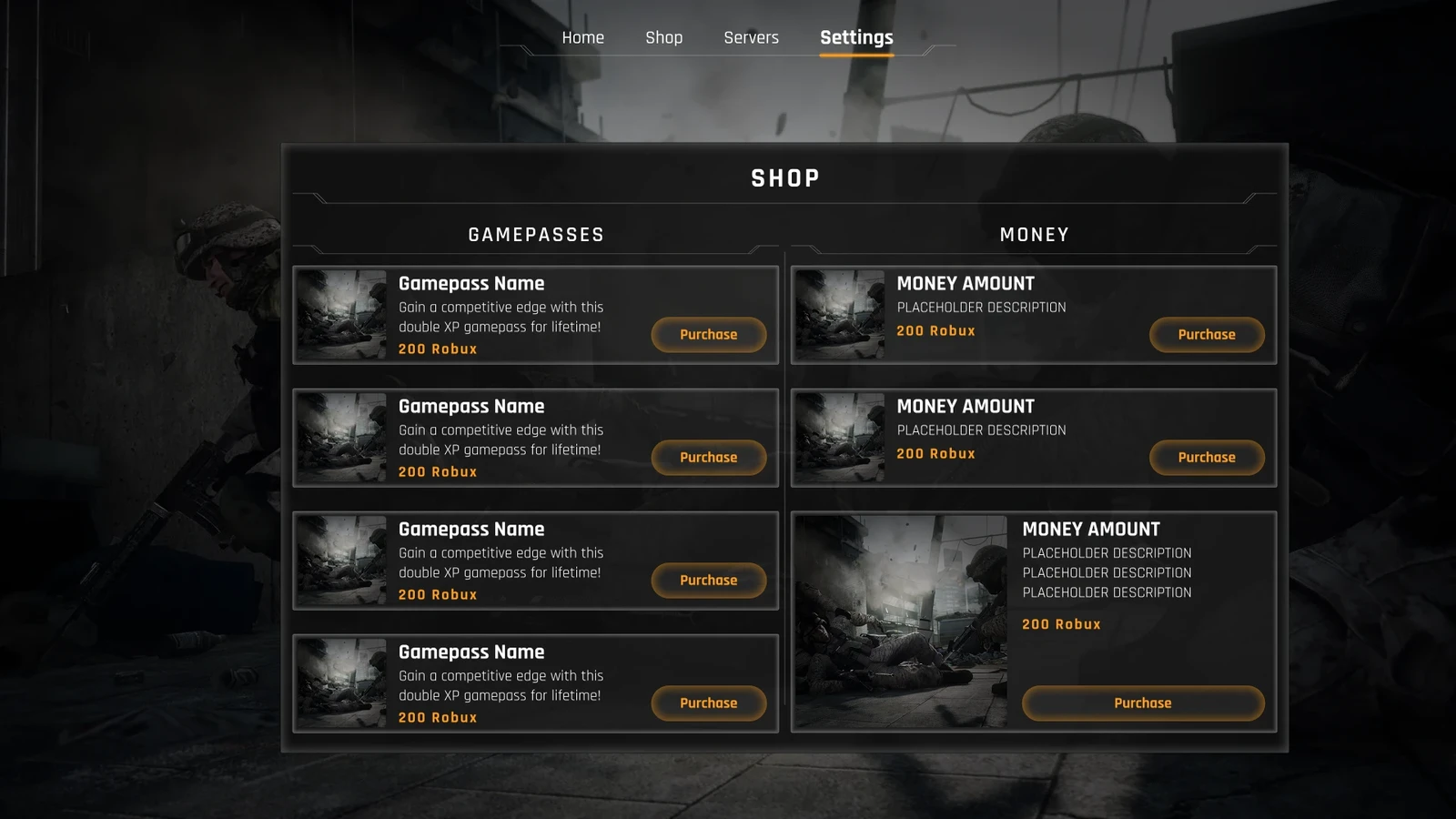Purchase the first gamepass
This screenshot has width=1456, height=819.
[x=708, y=334]
